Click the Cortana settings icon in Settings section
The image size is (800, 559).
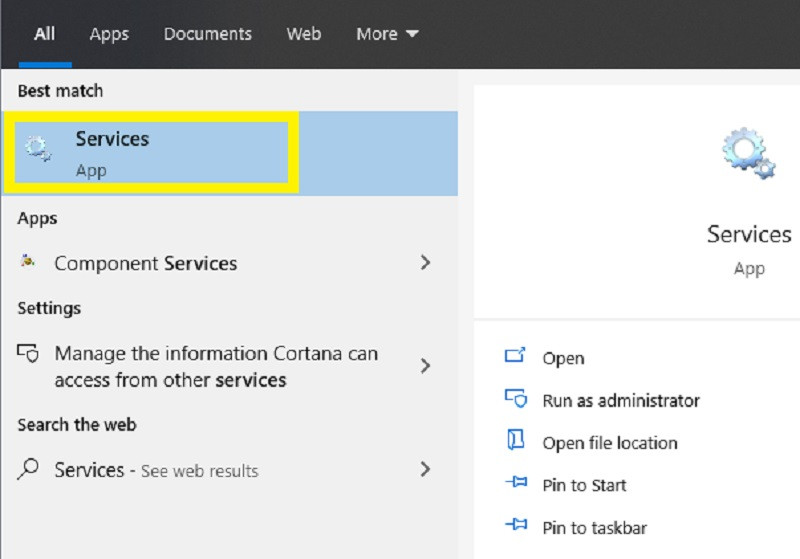(x=28, y=354)
